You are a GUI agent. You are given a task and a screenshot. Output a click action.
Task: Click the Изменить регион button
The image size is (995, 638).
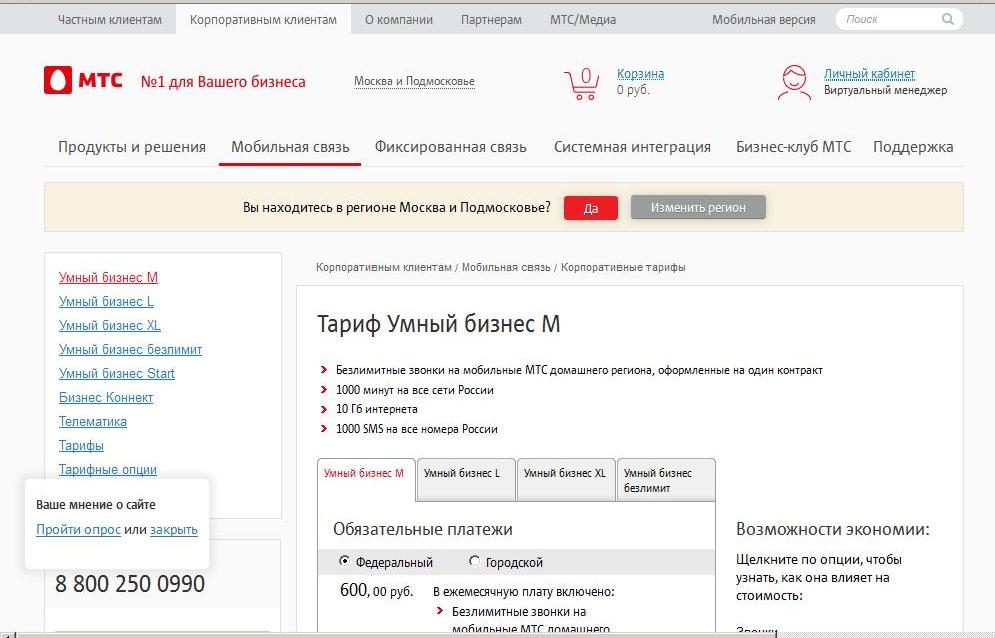(698, 208)
